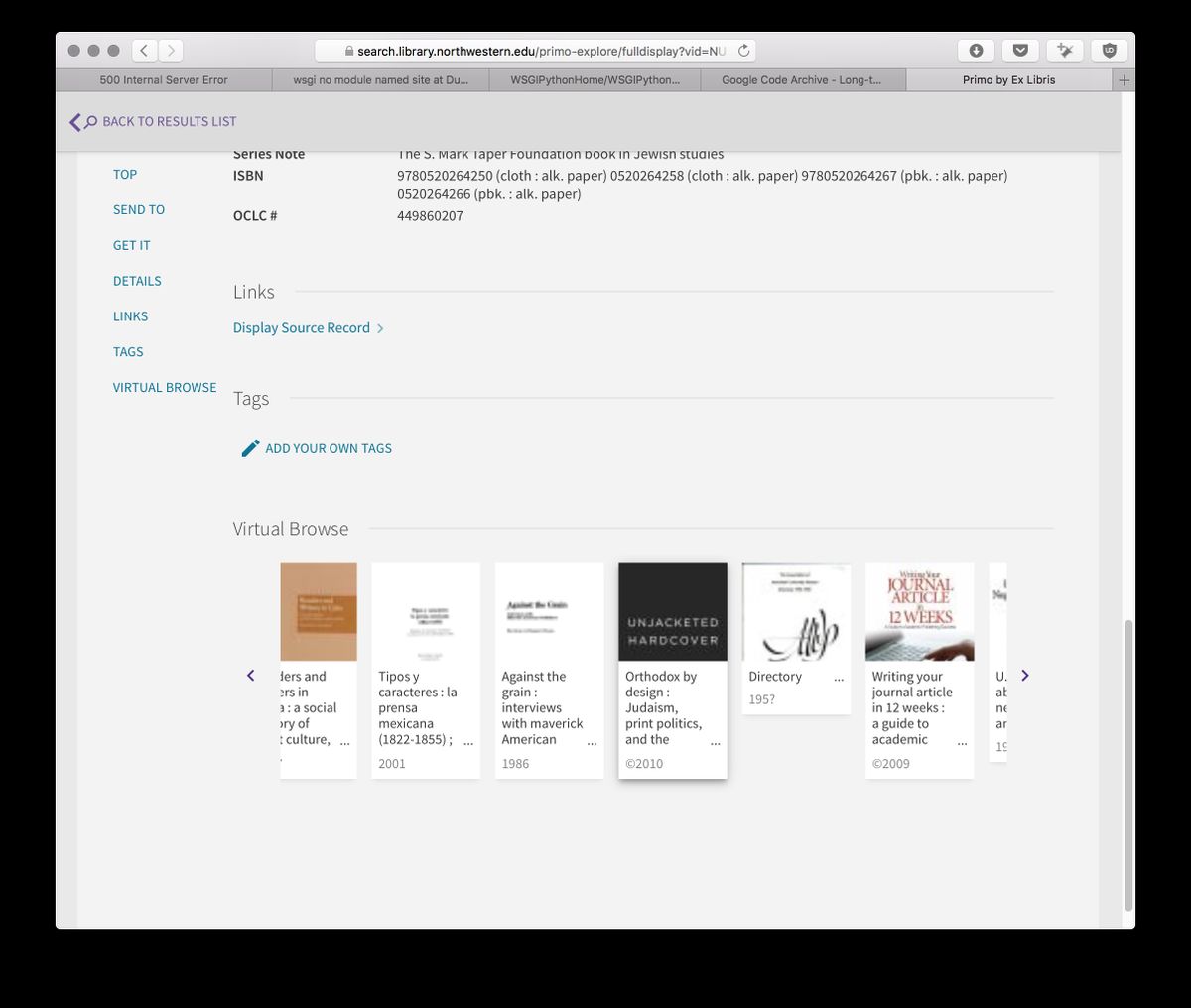Click the 195? date under Directory
Image resolution: width=1191 pixels, height=1008 pixels.
pyautogui.click(x=762, y=700)
